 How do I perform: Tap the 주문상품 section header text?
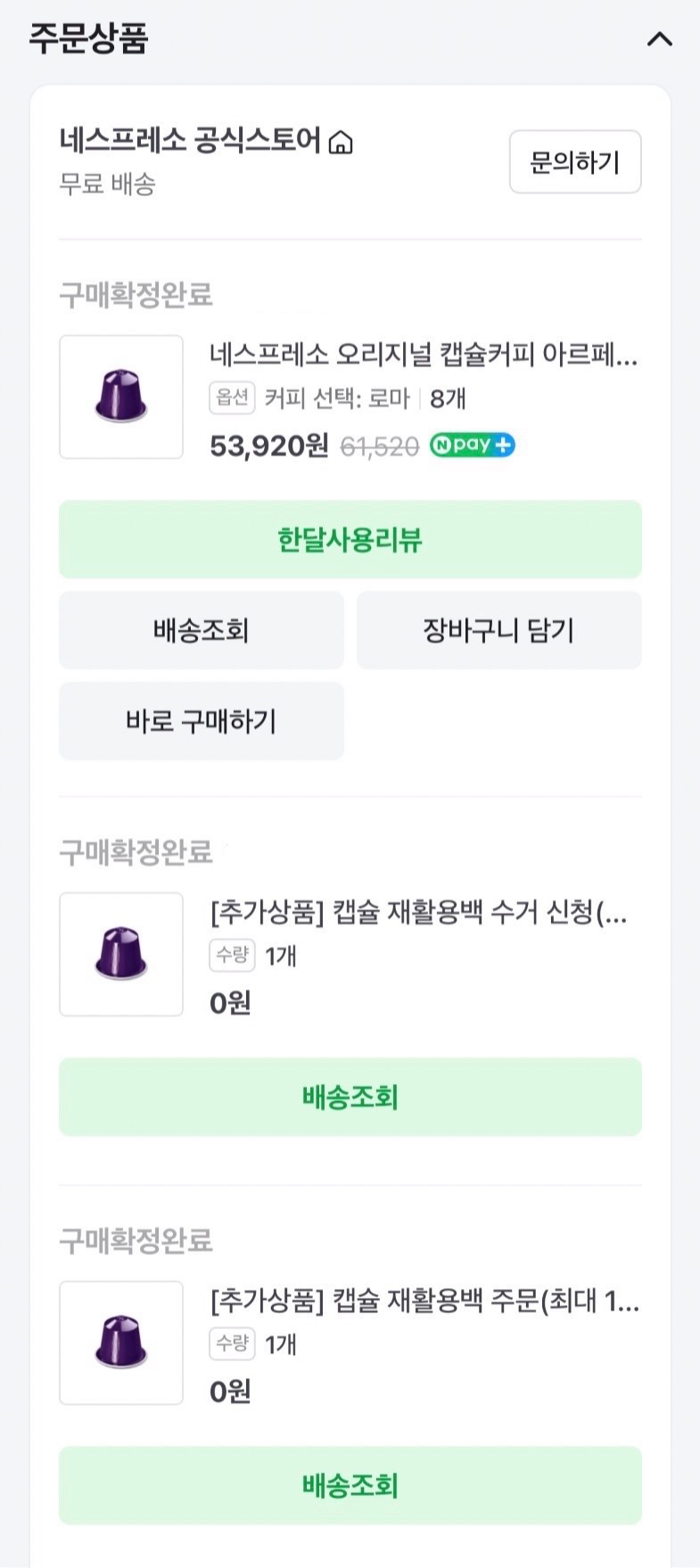coord(88,39)
